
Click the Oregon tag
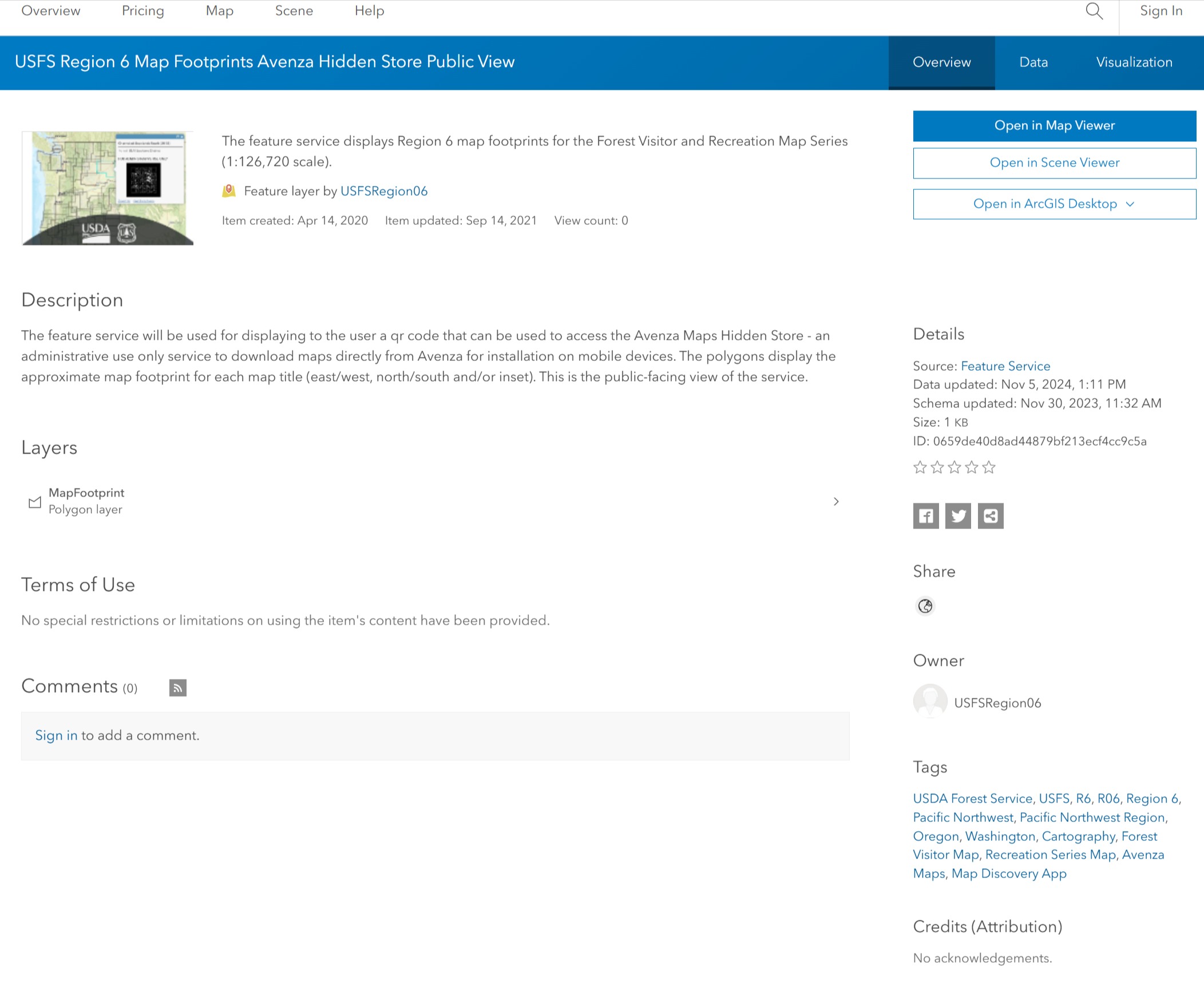(x=936, y=836)
